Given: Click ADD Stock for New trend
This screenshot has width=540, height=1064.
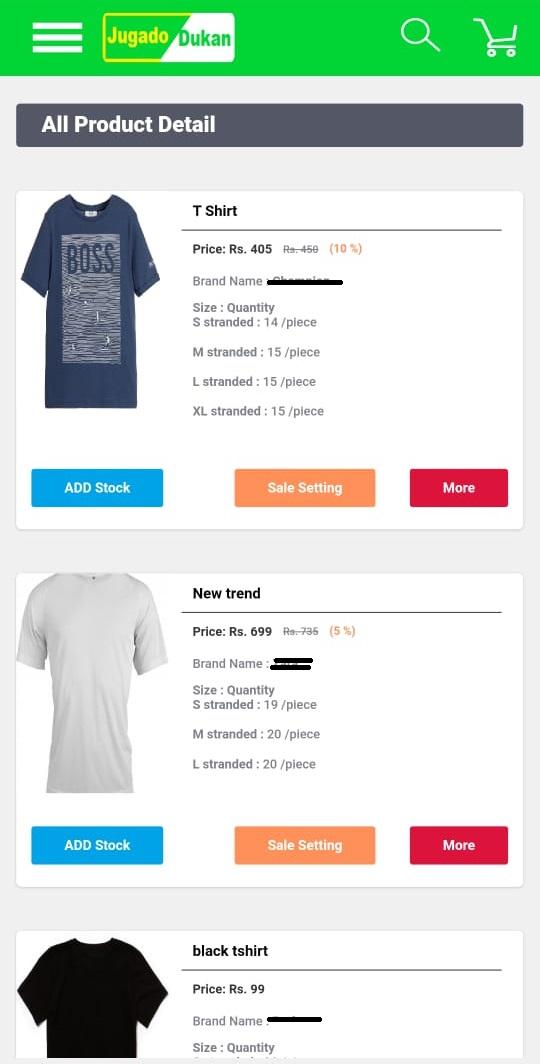Looking at the screenshot, I should click(x=97, y=845).
